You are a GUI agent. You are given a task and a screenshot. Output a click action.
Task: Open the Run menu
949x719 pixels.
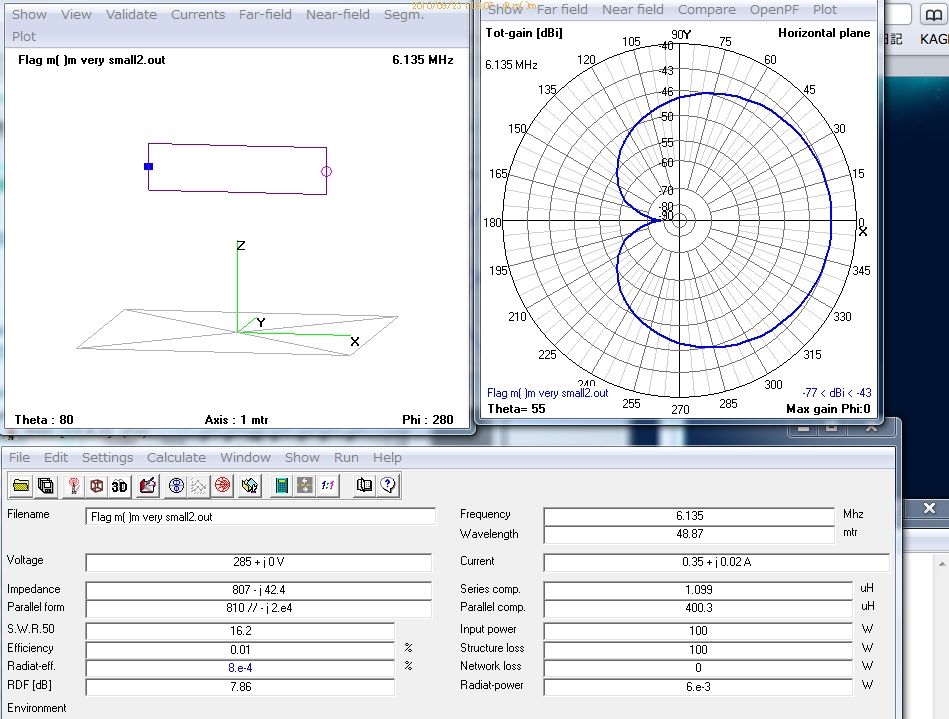tap(346, 458)
